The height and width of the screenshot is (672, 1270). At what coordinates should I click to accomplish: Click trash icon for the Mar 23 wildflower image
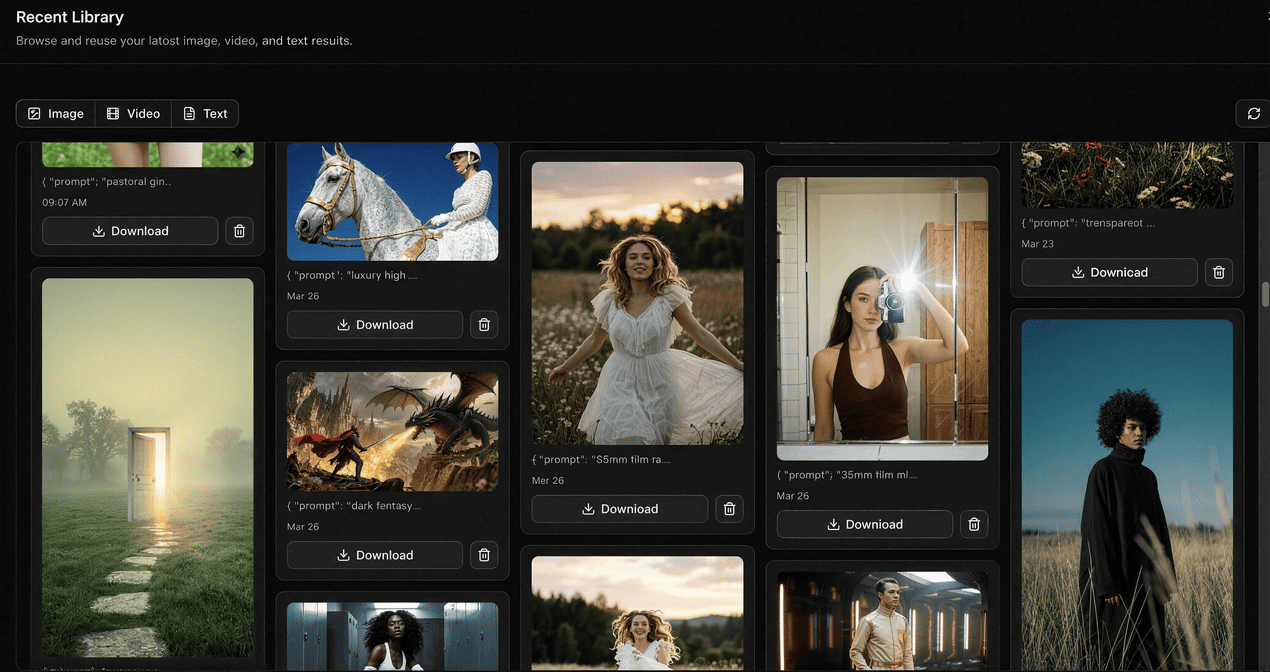pyautogui.click(x=1218, y=272)
